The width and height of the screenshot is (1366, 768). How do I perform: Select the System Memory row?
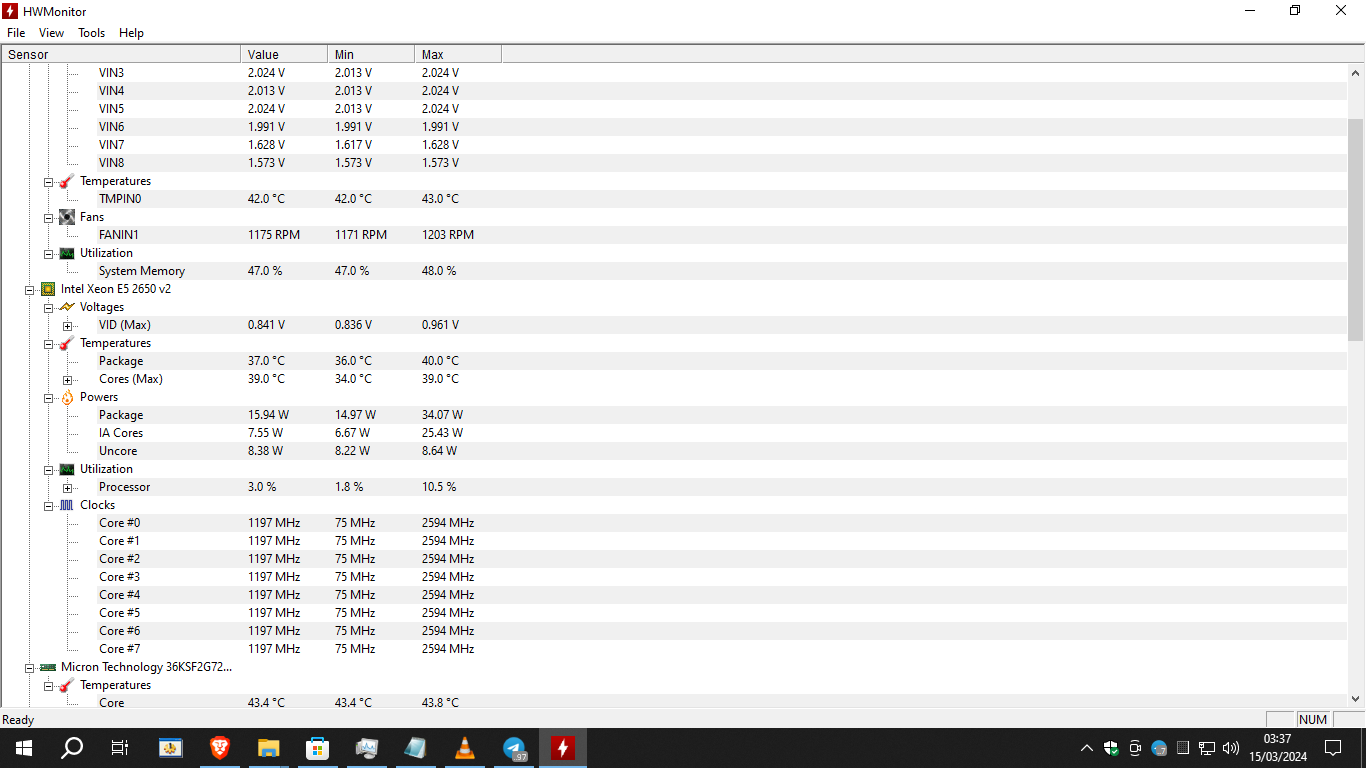pyautogui.click(x=674, y=271)
